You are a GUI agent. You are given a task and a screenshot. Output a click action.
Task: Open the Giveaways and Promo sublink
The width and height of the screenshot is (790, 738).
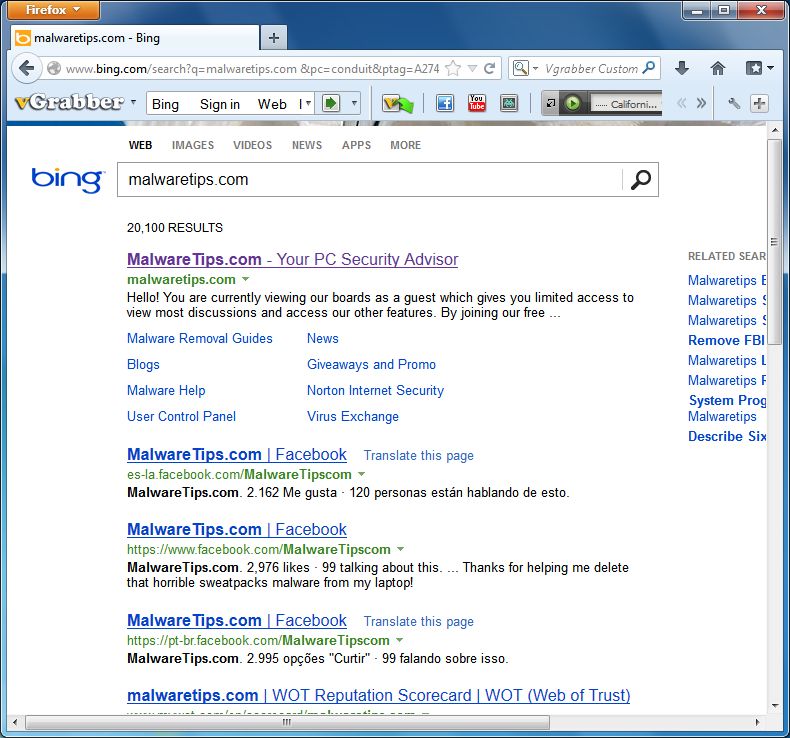click(x=371, y=364)
